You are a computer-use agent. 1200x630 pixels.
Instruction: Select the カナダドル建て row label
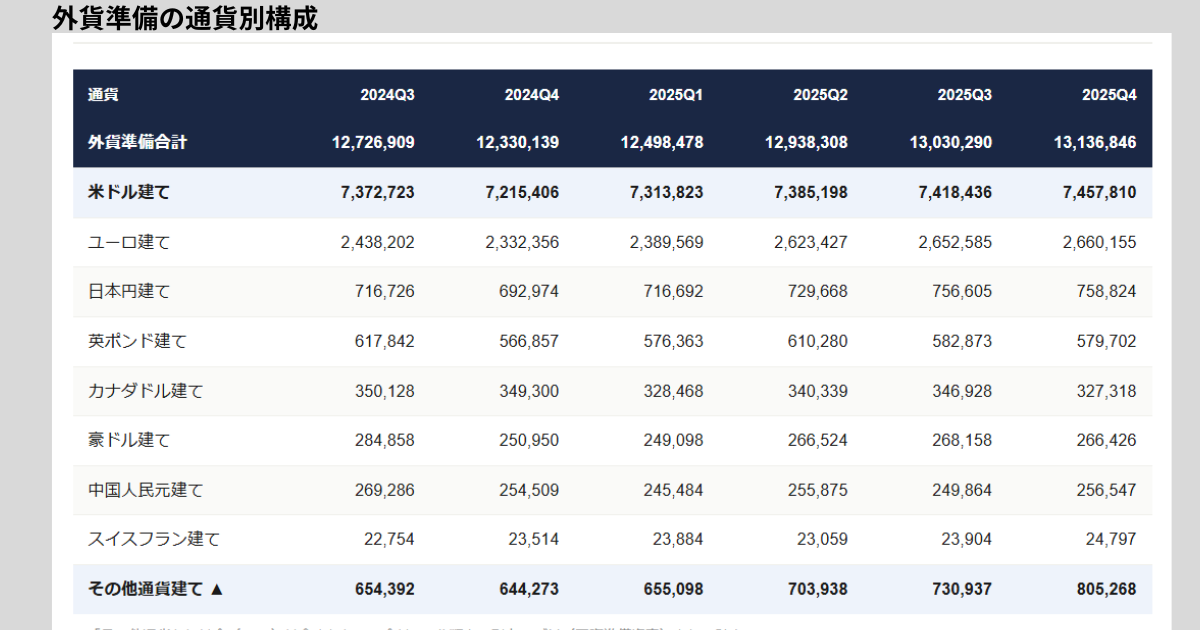pos(145,391)
